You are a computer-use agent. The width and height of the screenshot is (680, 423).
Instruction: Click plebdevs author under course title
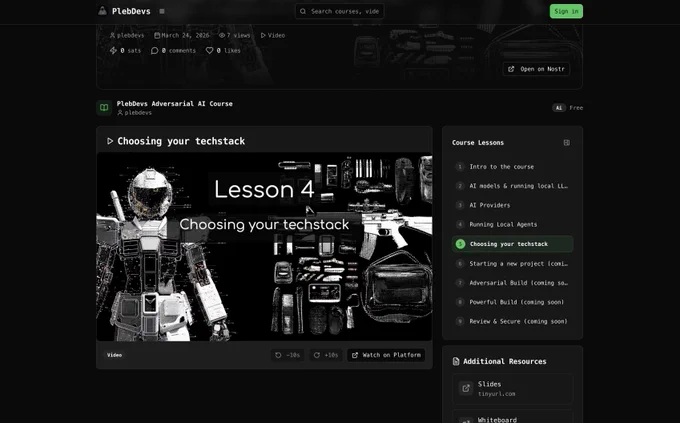[x=134, y=113]
